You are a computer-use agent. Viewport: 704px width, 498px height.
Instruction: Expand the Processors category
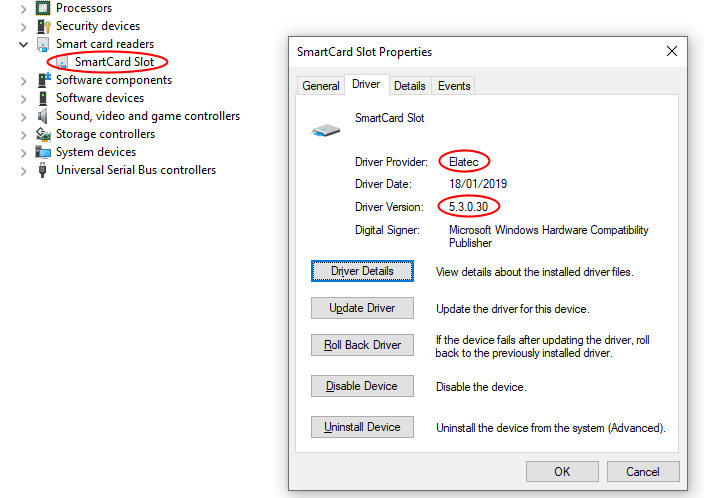[x=24, y=8]
